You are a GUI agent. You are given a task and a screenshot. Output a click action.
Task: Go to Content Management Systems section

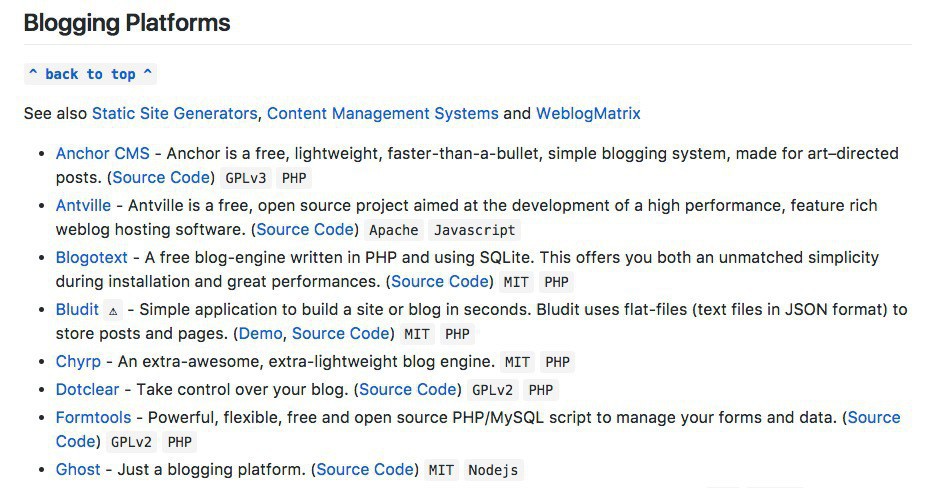point(382,113)
